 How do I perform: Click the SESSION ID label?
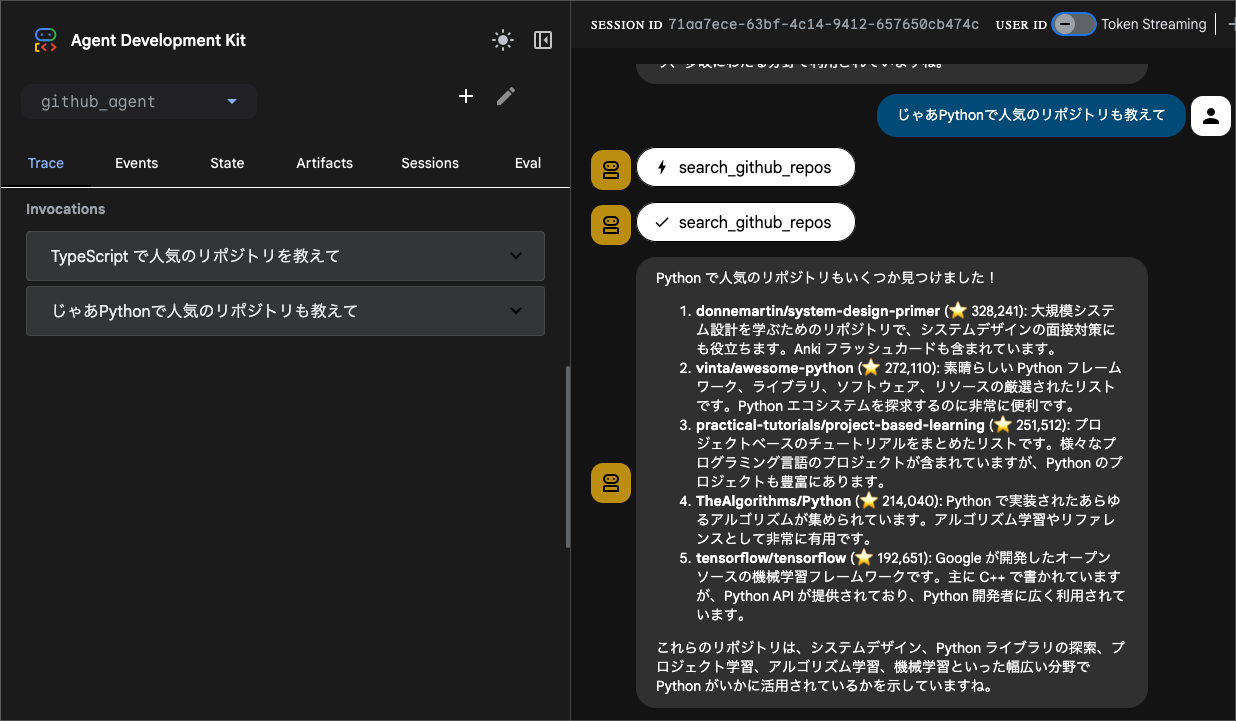[626, 25]
